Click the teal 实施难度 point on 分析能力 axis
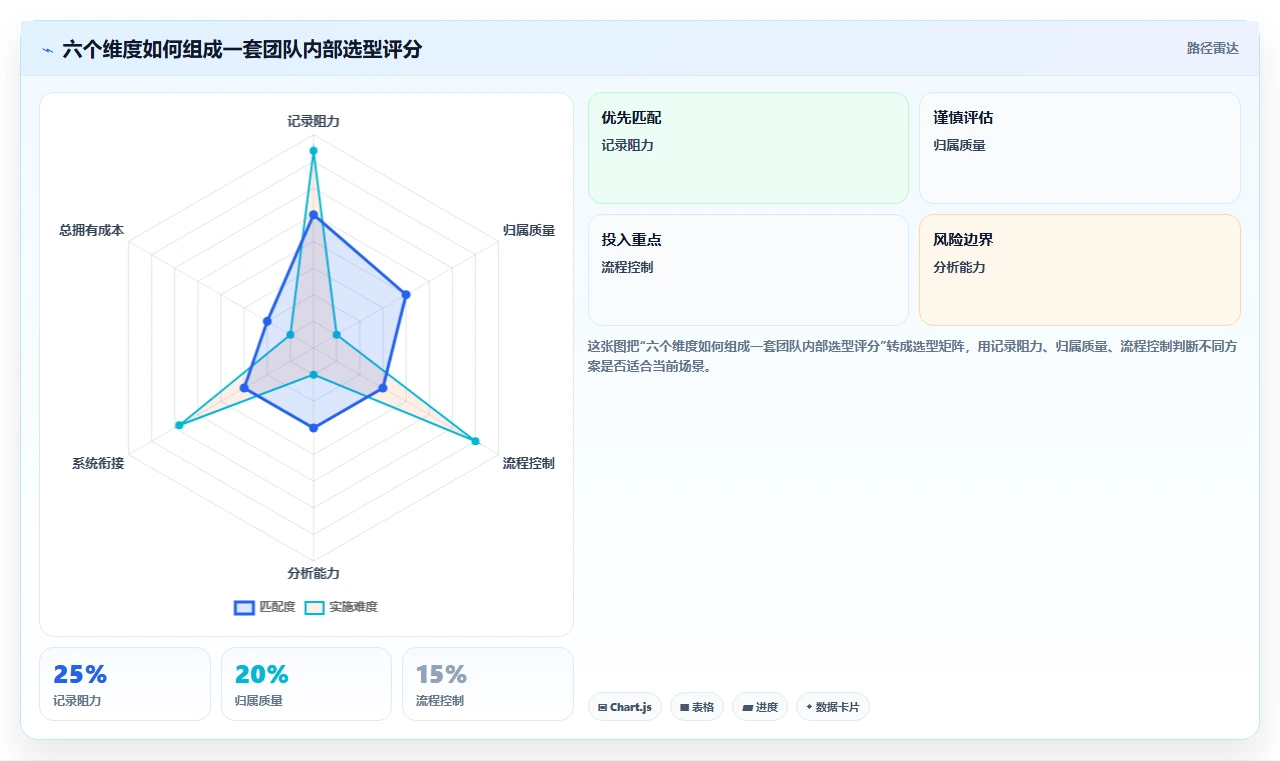The image size is (1280, 761). point(313,375)
